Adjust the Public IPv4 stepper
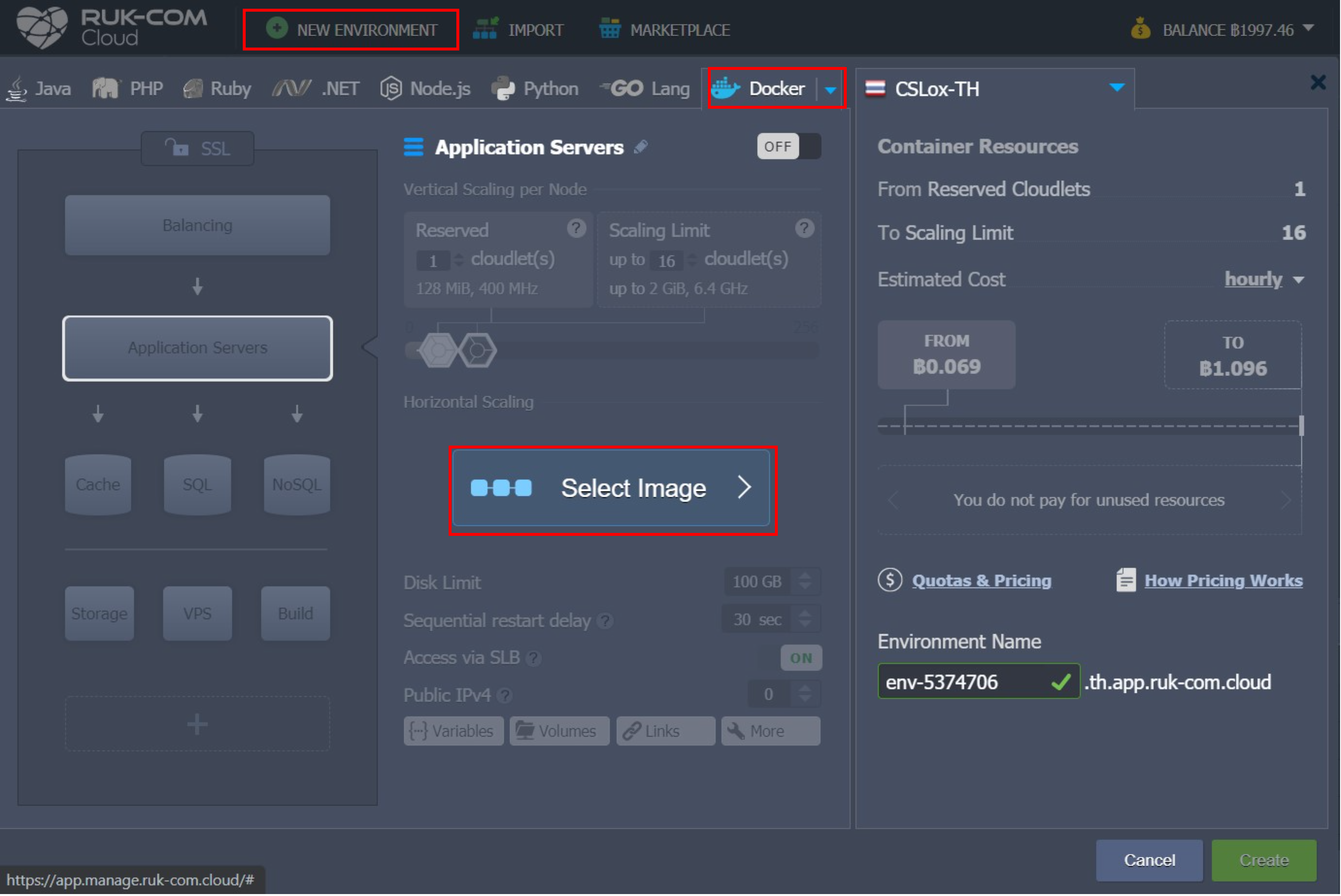Screen dimensions: 1341x896 [805, 694]
